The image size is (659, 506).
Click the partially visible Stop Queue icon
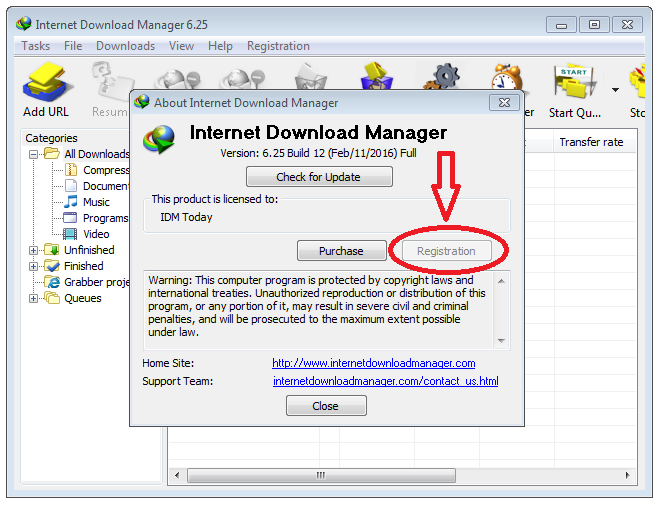coord(638,82)
